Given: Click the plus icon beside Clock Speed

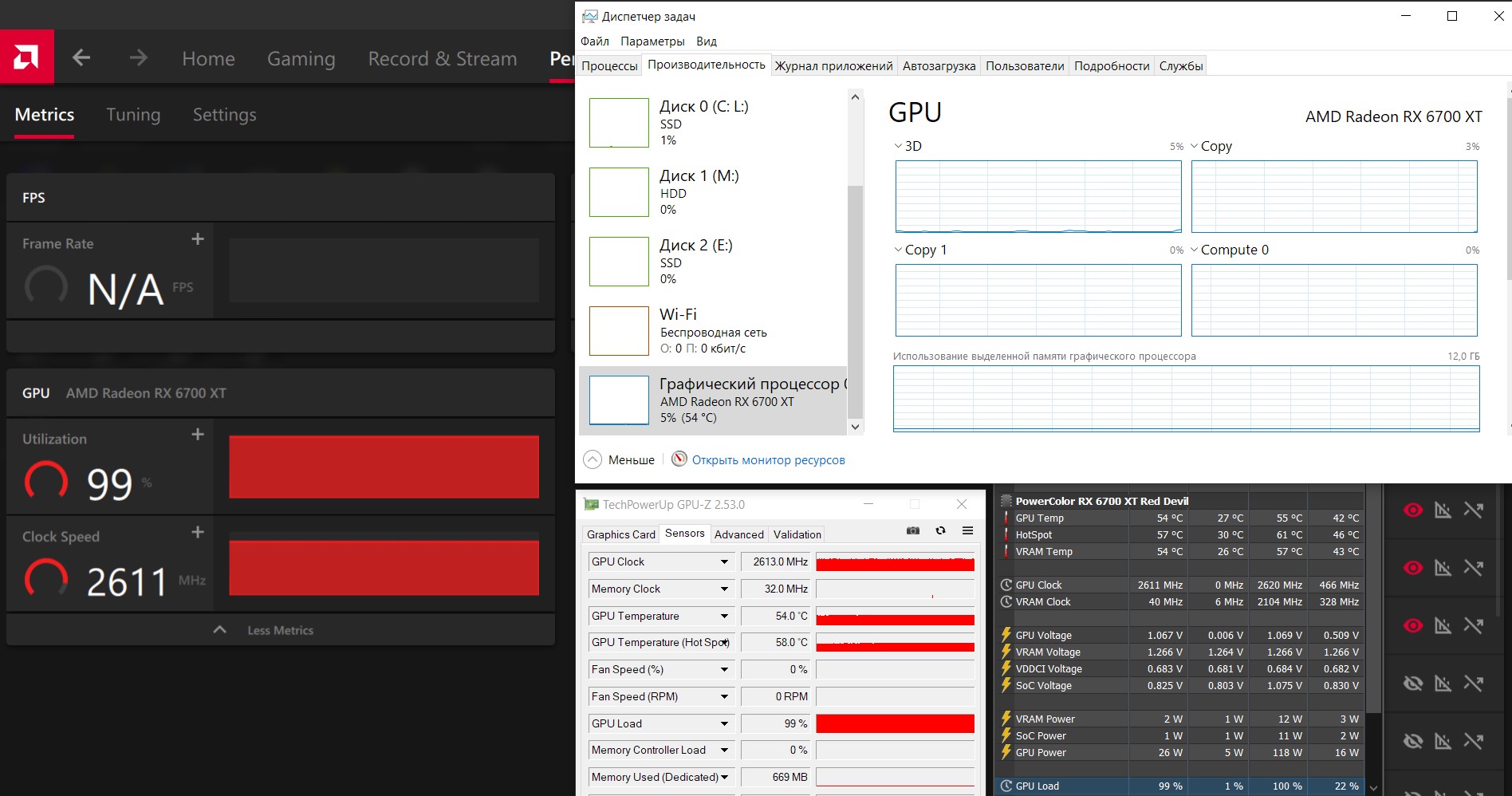Looking at the screenshot, I should 198,532.
